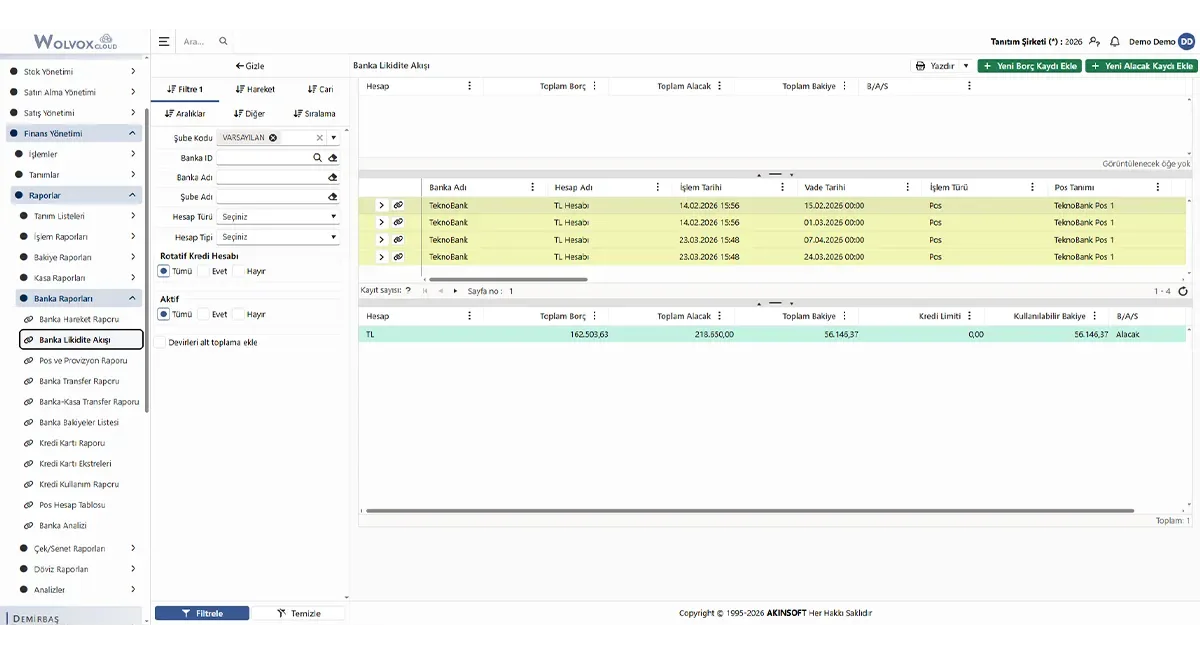Open Kullanılabilir Bakiye column options menu

click(1094, 316)
